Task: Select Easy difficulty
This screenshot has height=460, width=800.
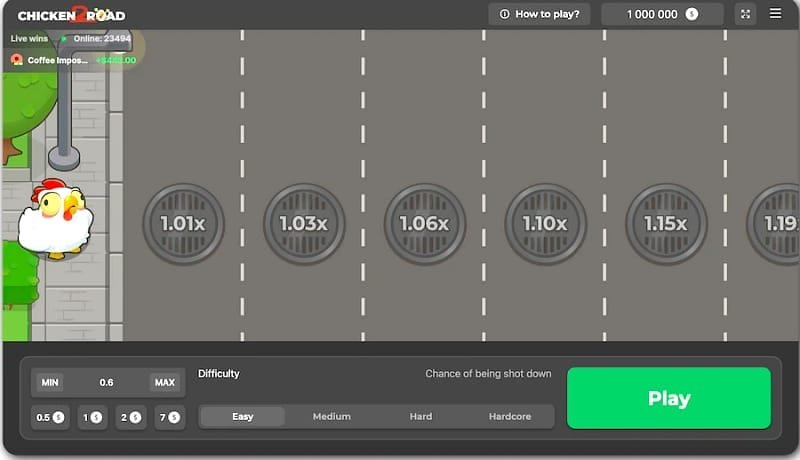Action: click(x=243, y=416)
